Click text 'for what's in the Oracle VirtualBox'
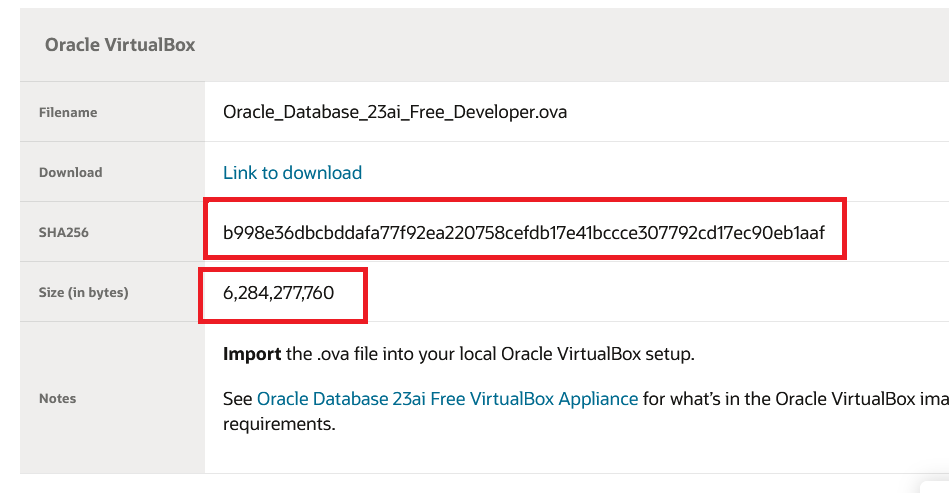This screenshot has width=949, height=493. point(779,399)
